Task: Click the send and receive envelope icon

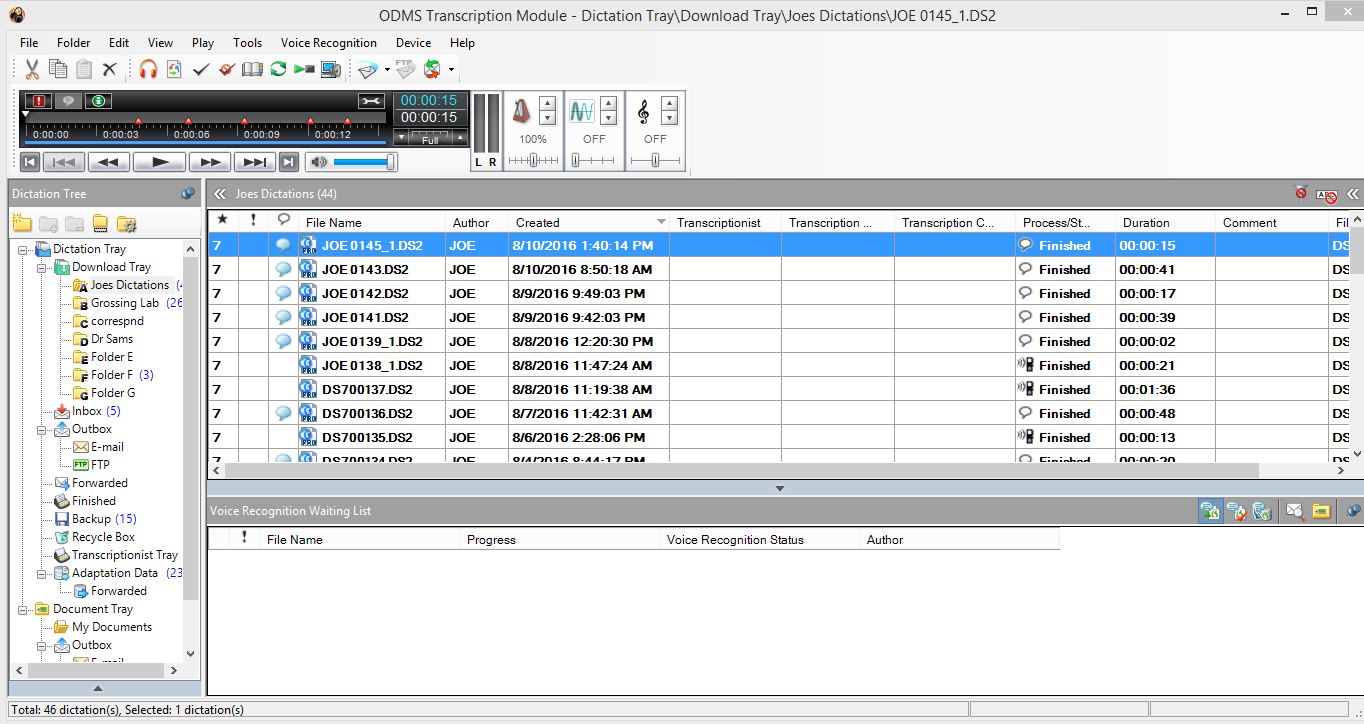Action: tap(432, 69)
